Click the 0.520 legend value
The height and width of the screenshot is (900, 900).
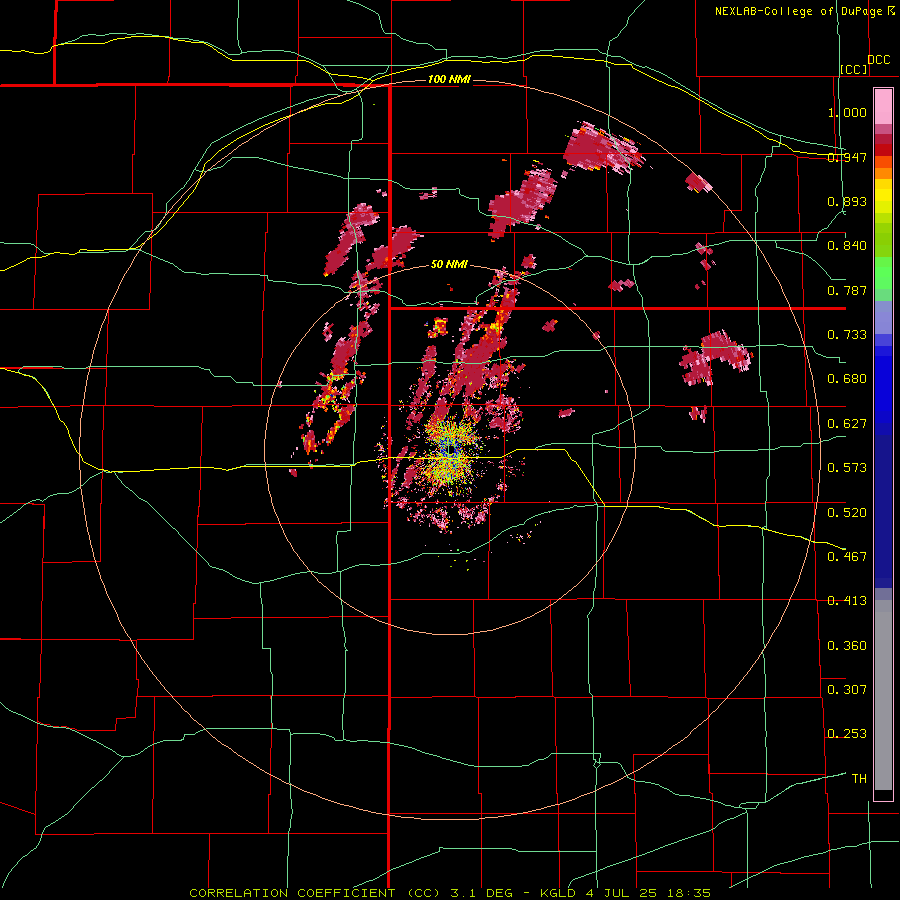click(x=847, y=512)
